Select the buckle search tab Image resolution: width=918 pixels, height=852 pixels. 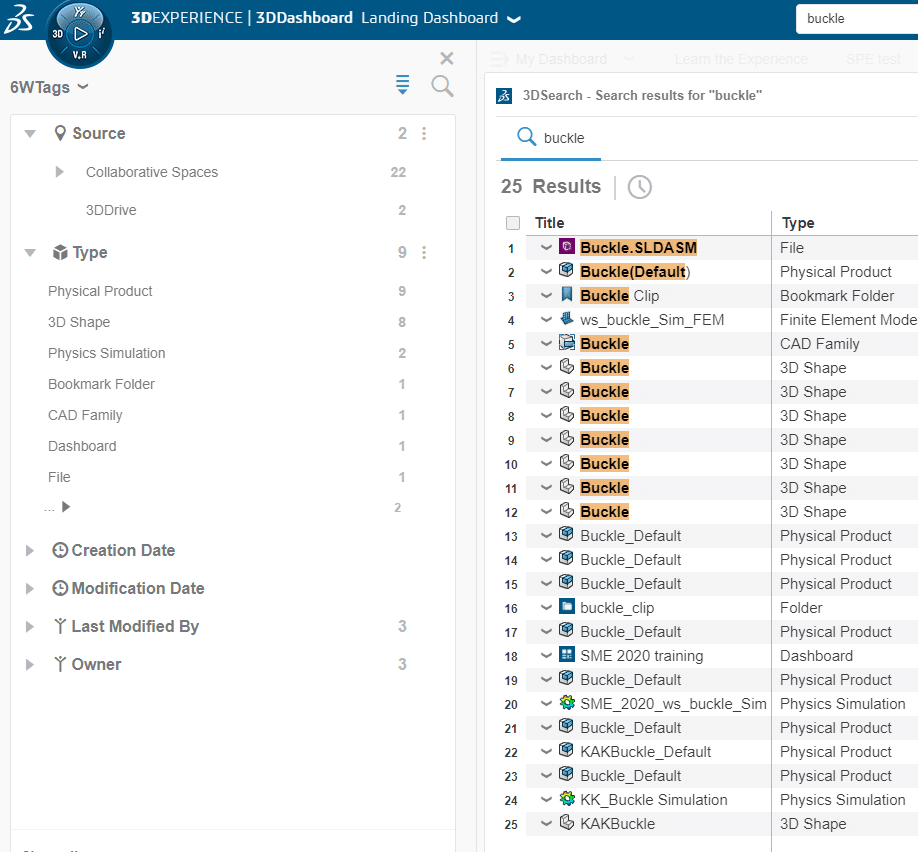coord(551,138)
